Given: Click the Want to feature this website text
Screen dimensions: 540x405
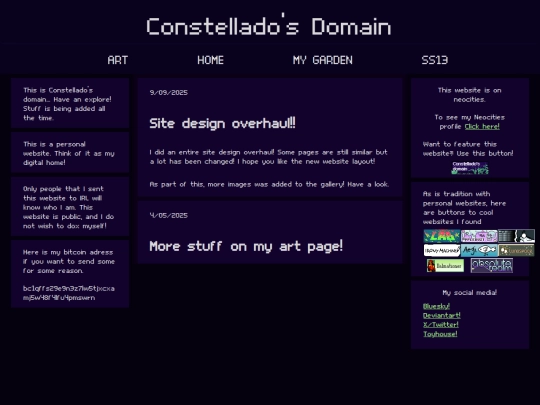Looking at the screenshot, I should tap(468, 148).
